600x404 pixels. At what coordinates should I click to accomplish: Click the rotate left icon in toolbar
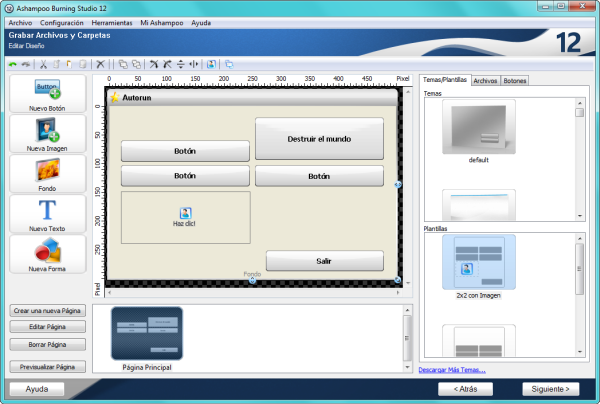click(x=154, y=64)
